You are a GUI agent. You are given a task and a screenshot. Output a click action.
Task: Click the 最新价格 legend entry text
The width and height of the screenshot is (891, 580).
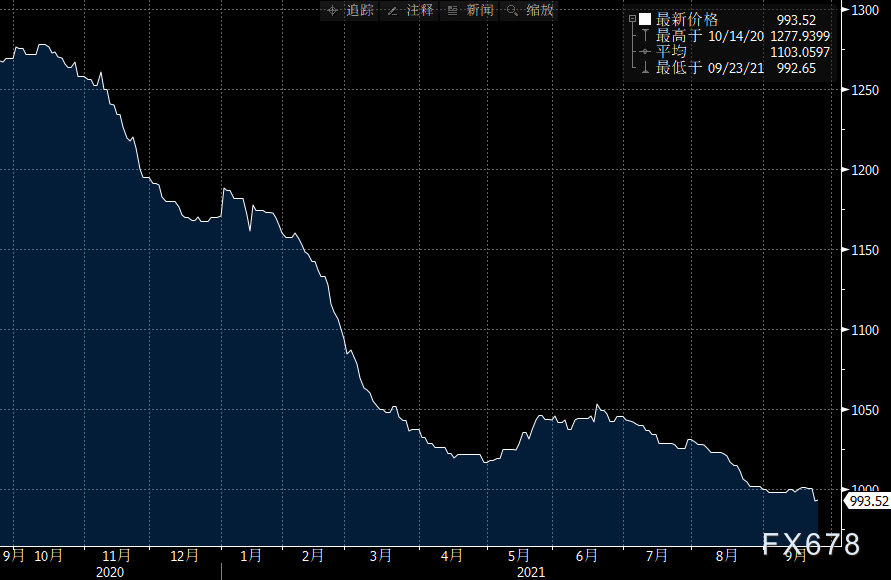point(687,19)
